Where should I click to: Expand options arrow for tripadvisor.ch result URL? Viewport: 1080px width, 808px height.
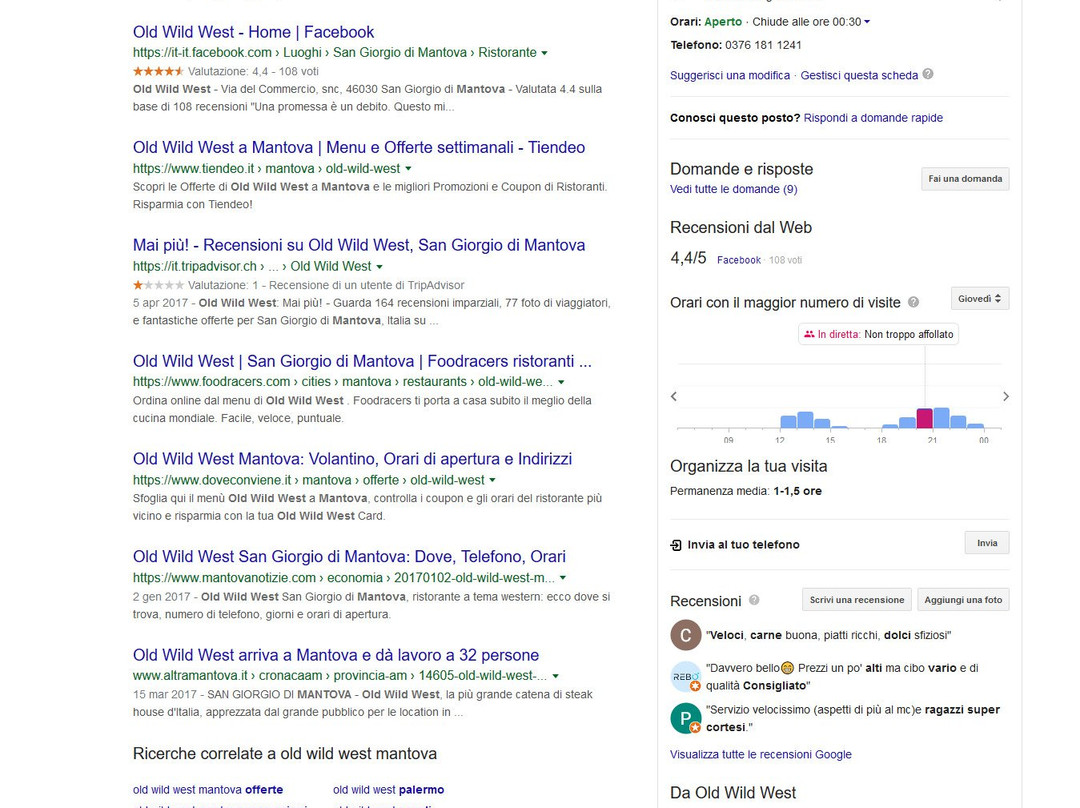380,267
